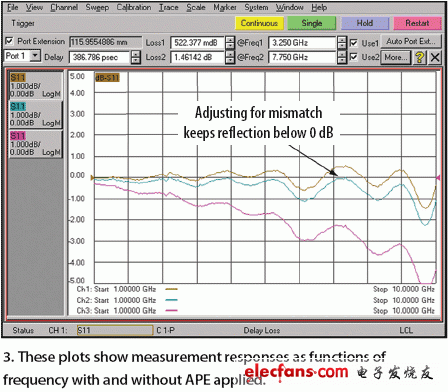Toggle the Port Extension checkbox
Viewport: 448px width, 392px height.
(9, 41)
